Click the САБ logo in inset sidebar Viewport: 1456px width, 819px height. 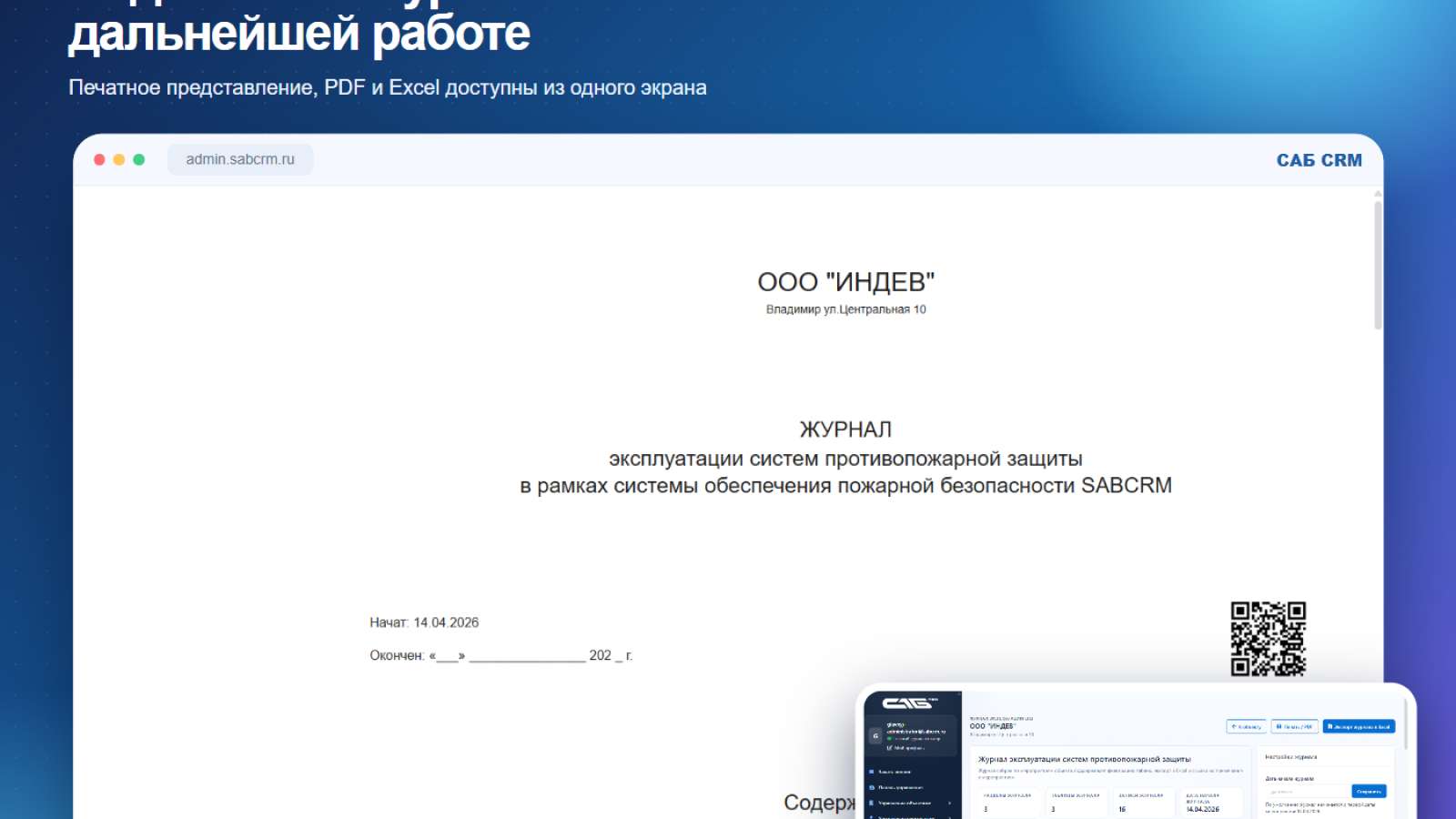(x=908, y=703)
